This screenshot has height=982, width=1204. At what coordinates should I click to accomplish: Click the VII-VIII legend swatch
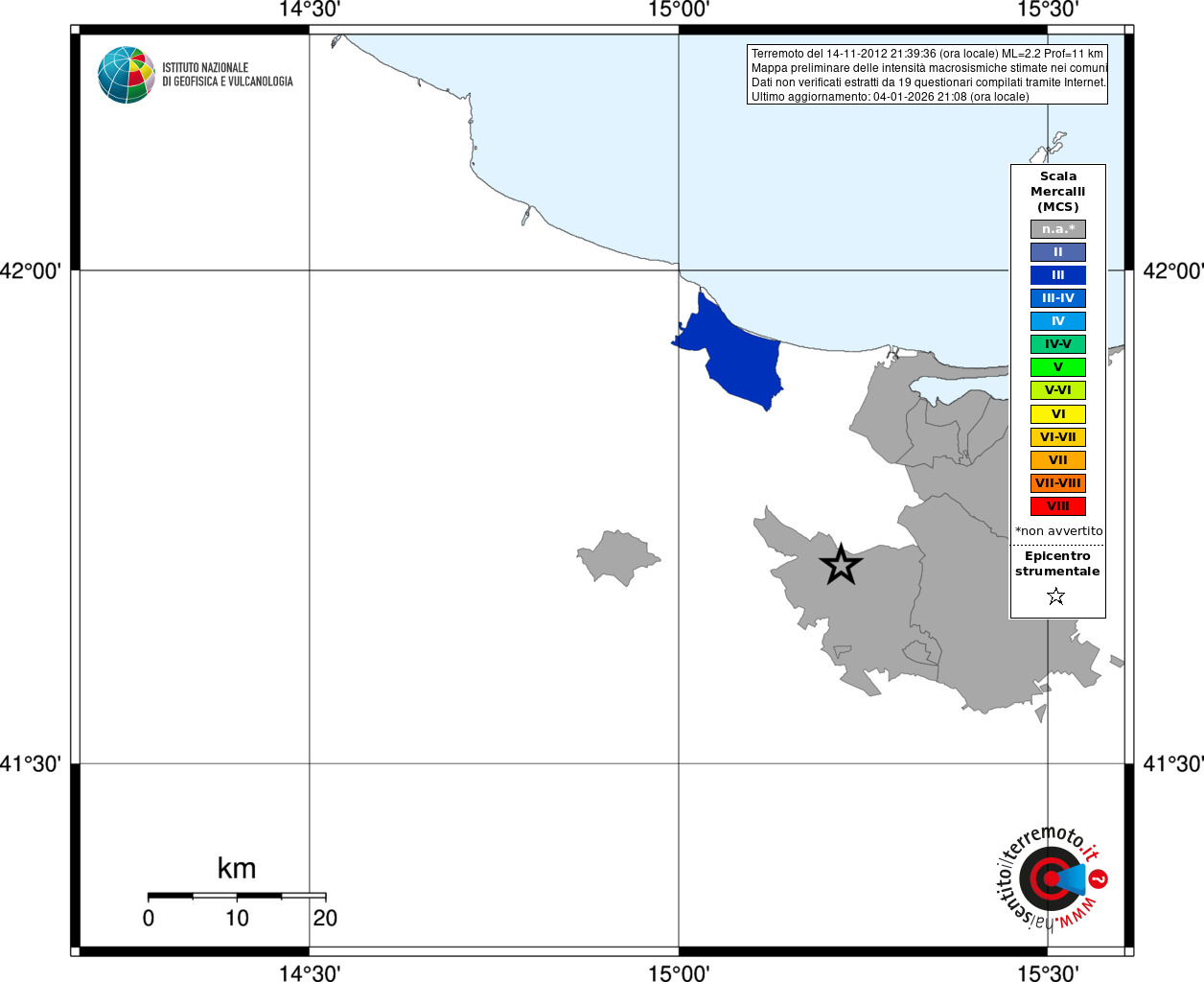(1058, 483)
